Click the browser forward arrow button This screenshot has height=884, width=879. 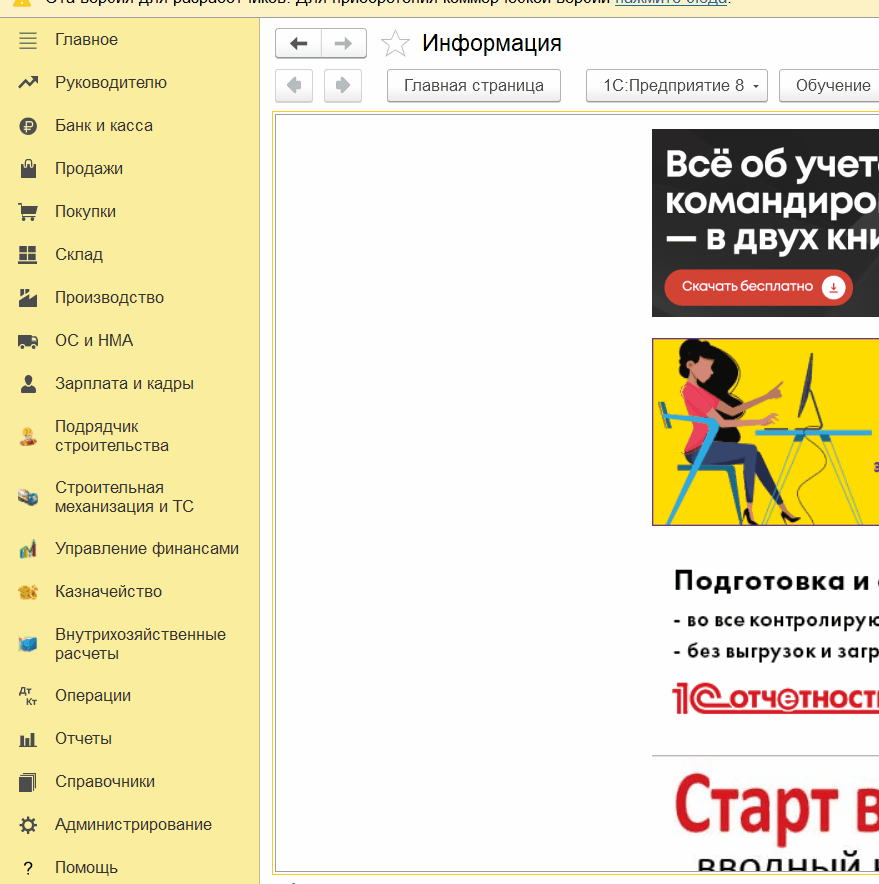(x=342, y=86)
